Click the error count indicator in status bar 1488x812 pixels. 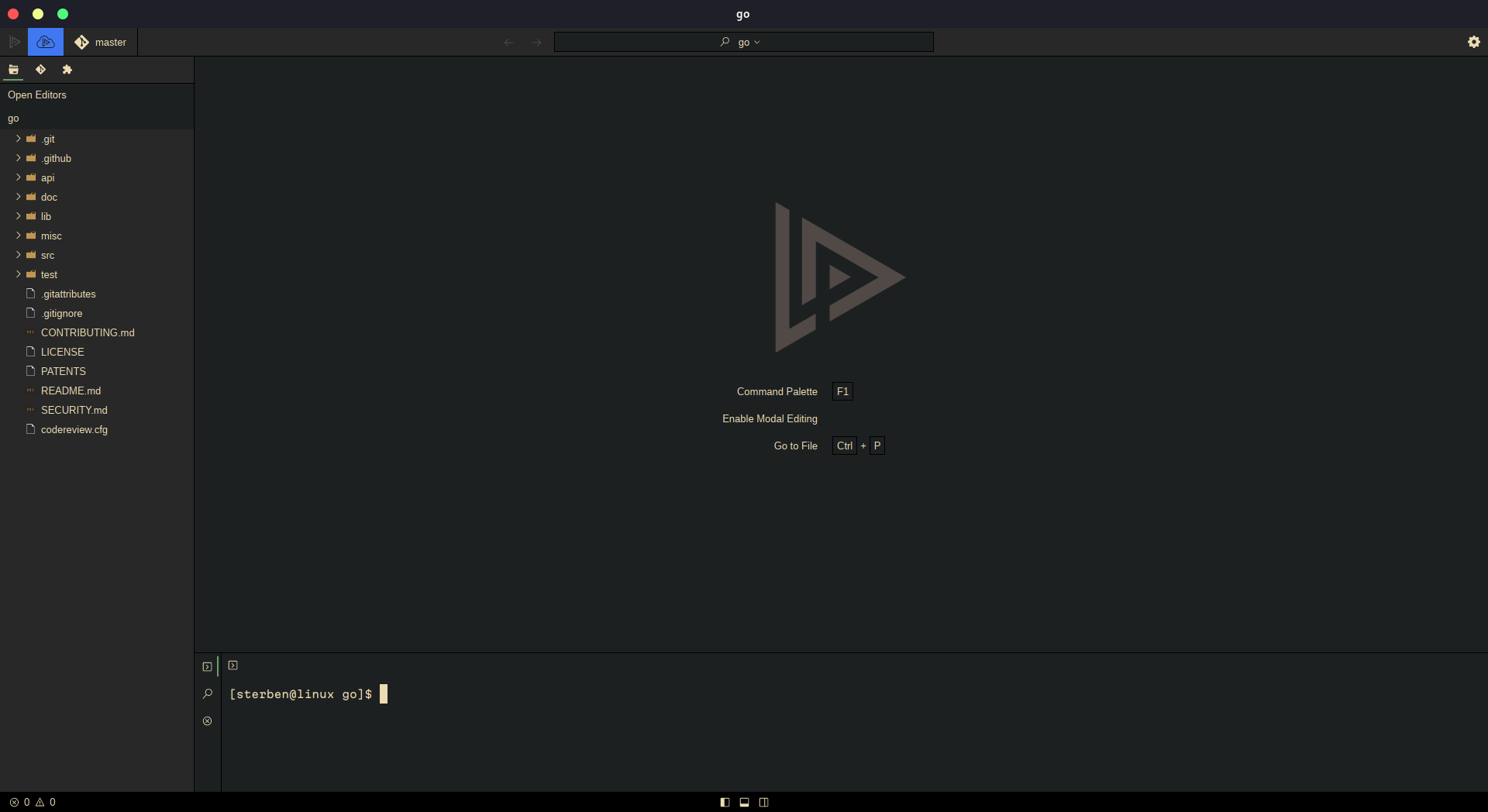[20, 802]
